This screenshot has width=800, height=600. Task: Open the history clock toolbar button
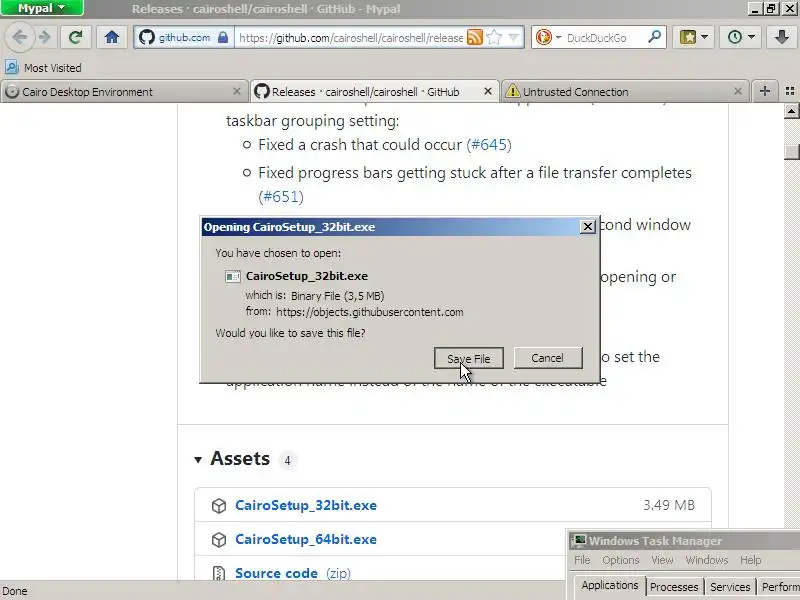point(740,37)
